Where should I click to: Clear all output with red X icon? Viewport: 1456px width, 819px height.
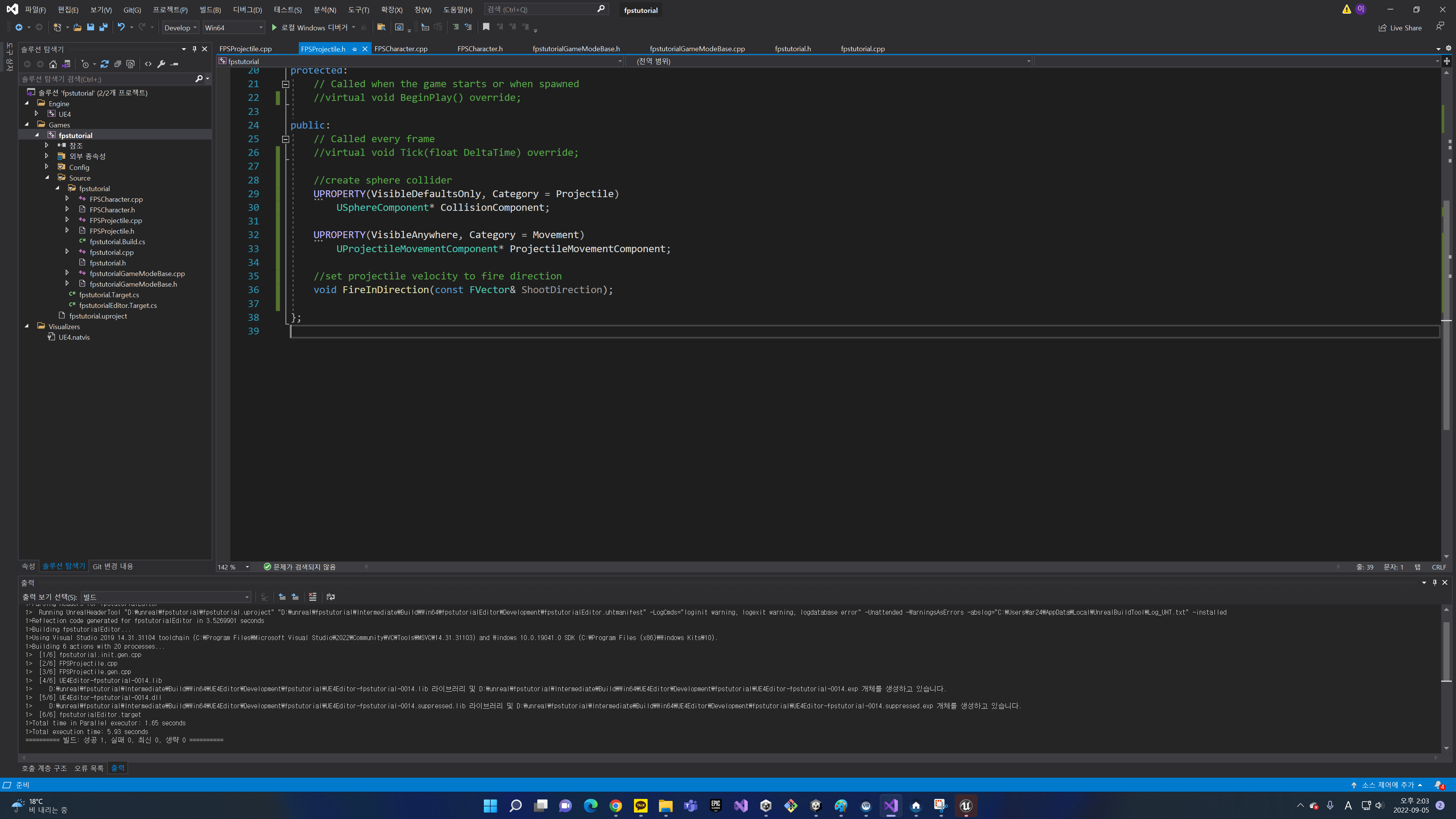pos(312,597)
